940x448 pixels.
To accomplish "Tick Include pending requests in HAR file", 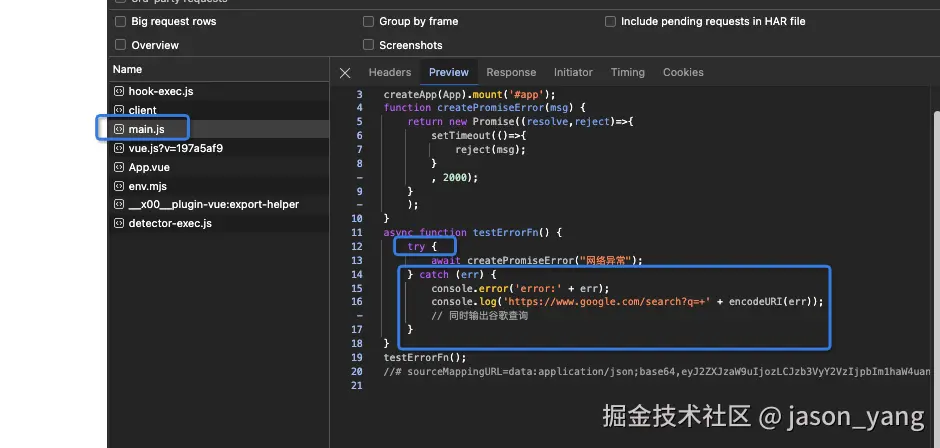I will [x=610, y=22].
